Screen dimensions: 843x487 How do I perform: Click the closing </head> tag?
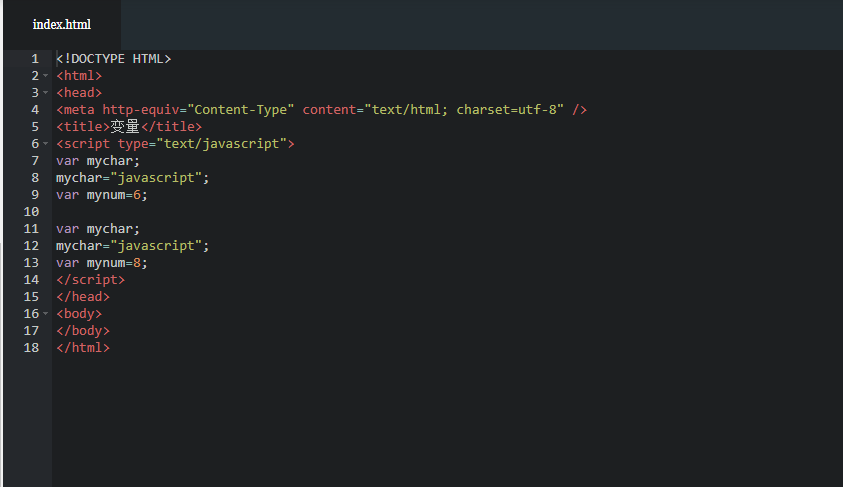point(83,297)
